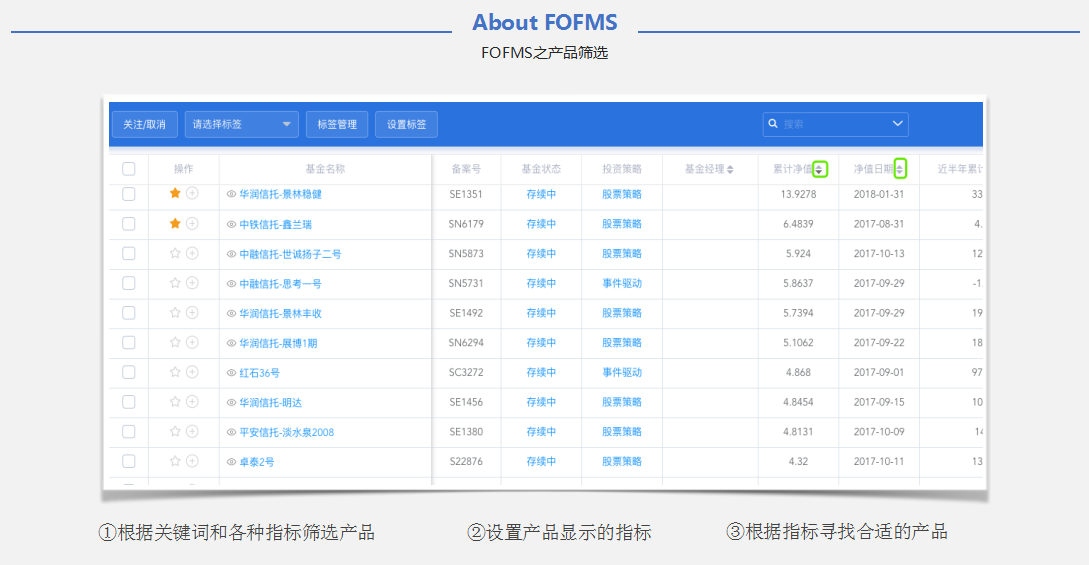This screenshot has width=1089, height=565.
Task: Click plus icon for 红石36号
Action: click(x=192, y=372)
